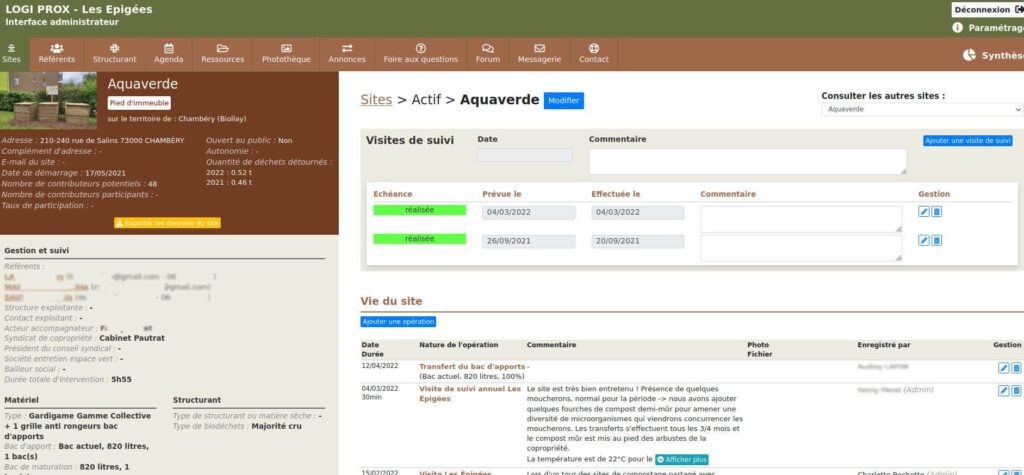
Task: Click the edit pencil icon for the 04/03/2022 visit
Action: pyautogui.click(x=924, y=212)
